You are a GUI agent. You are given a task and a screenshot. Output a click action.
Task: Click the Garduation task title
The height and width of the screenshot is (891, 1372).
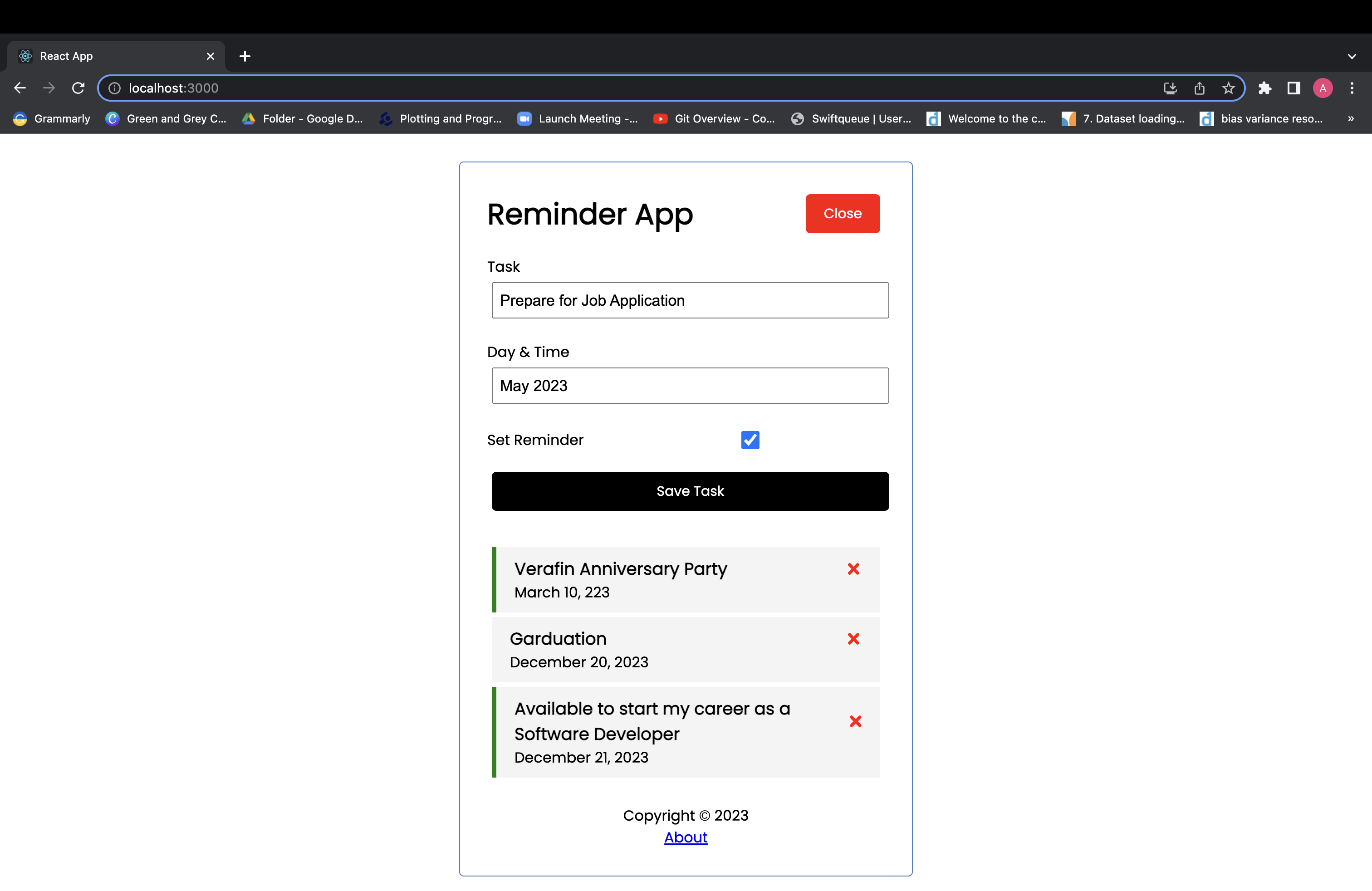tap(558, 639)
